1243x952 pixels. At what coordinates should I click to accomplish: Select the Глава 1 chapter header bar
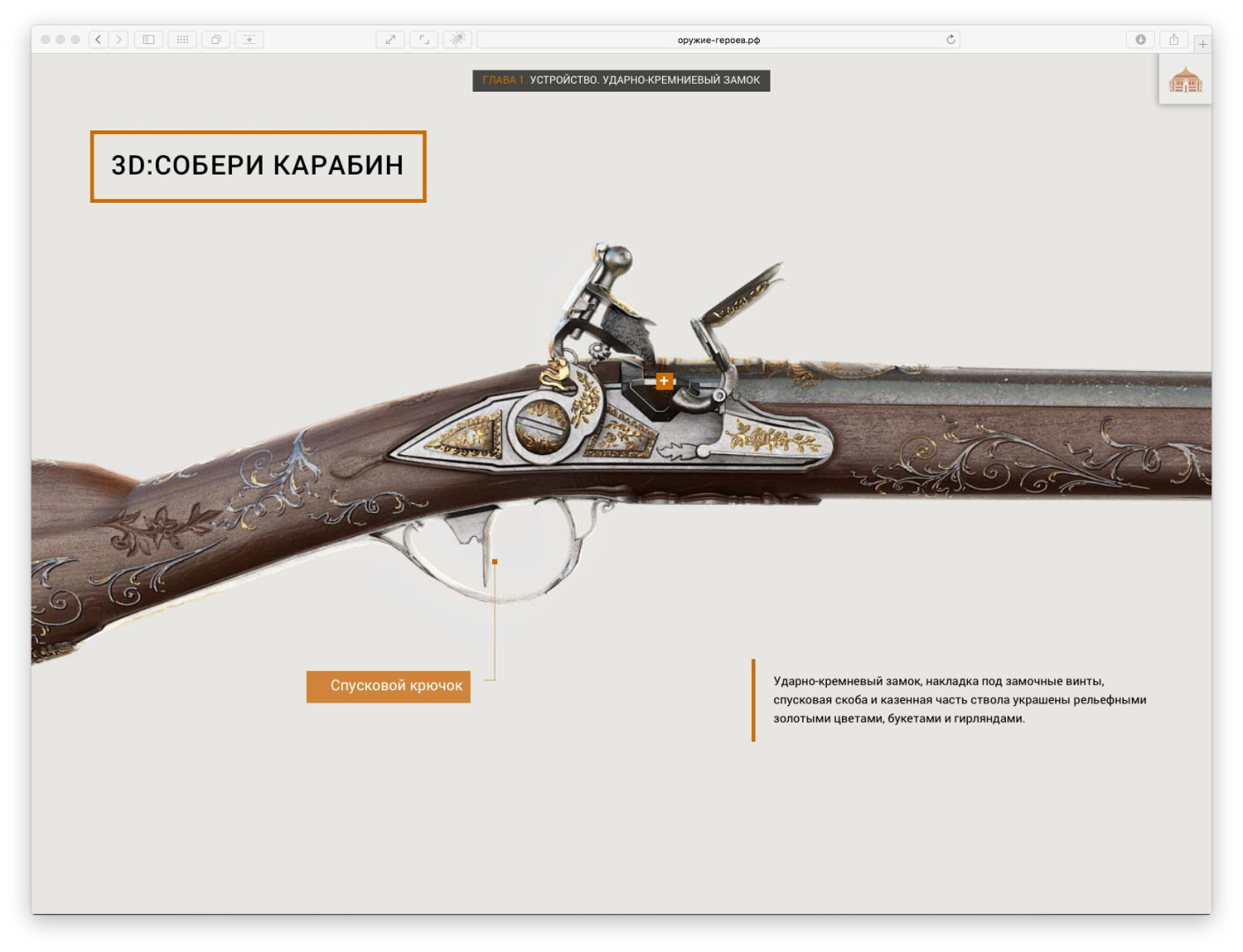click(x=621, y=80)
